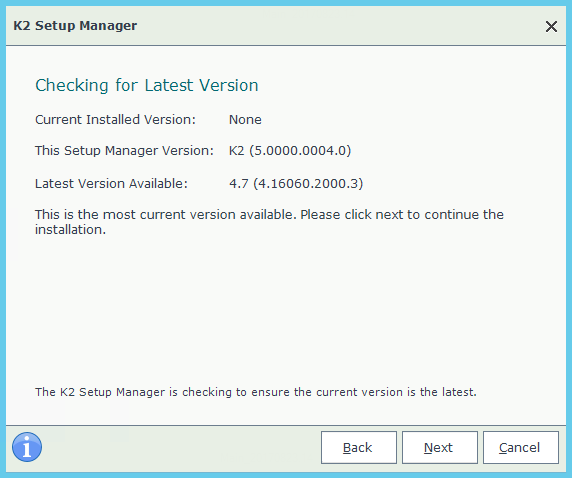Click the 'This Setup Manager Version:' label

[x=124, y=151]
